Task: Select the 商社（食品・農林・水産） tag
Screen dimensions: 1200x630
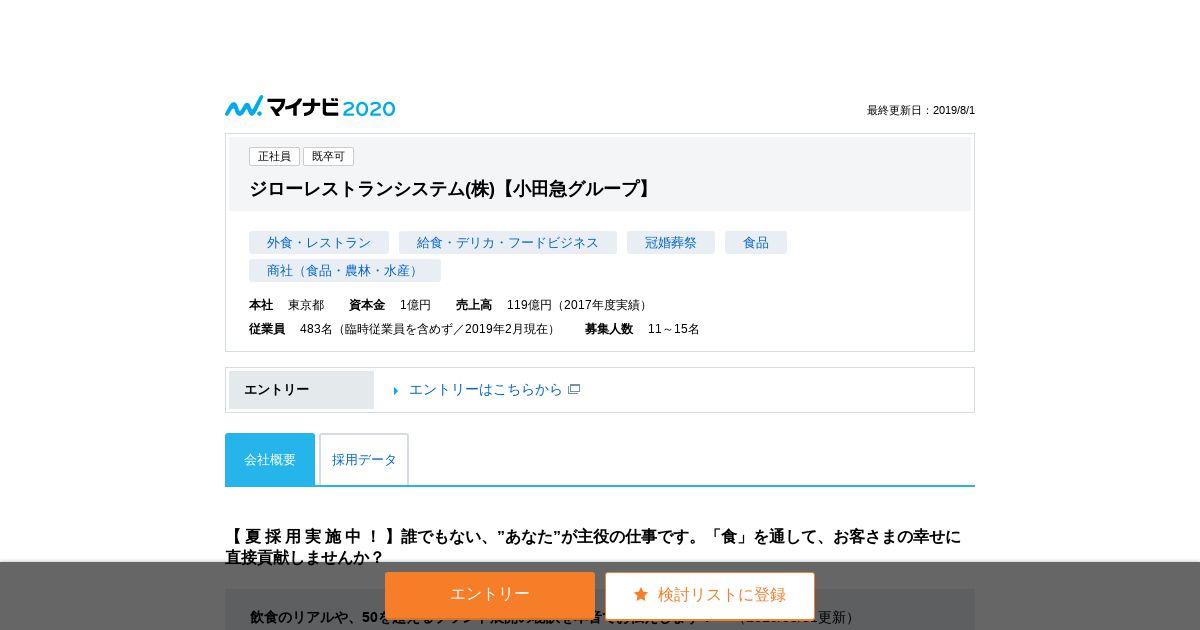Action: [x=345, y=270]
